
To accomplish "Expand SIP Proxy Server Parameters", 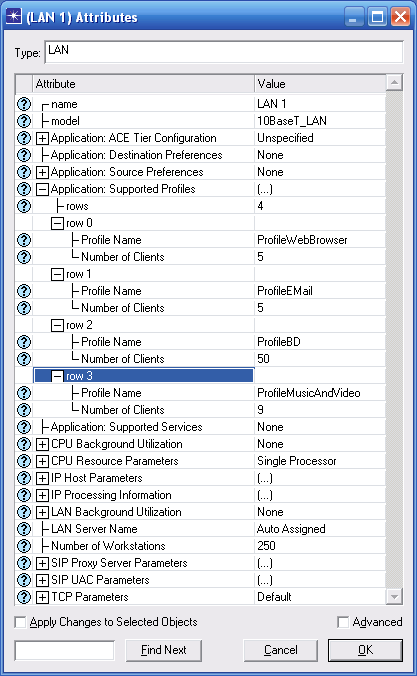I will 42,563.
